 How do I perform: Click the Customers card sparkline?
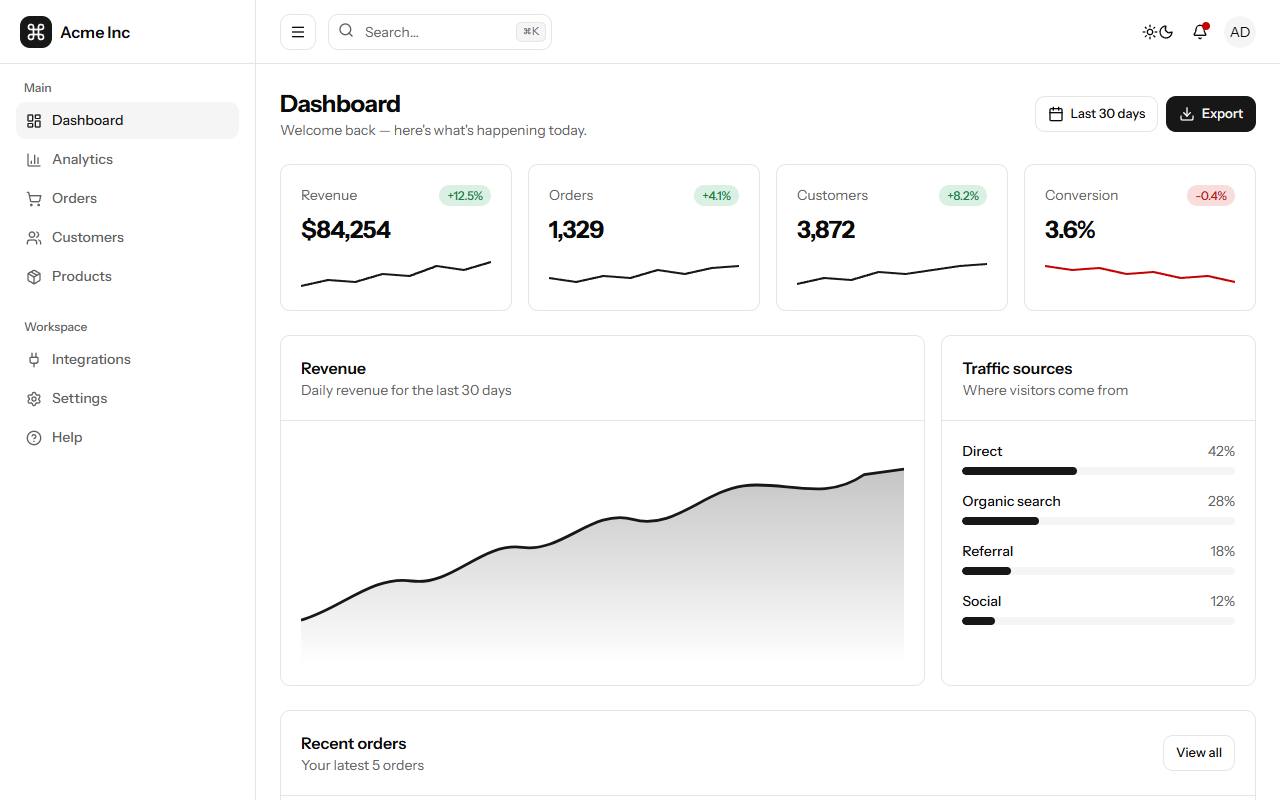point(892,274)
